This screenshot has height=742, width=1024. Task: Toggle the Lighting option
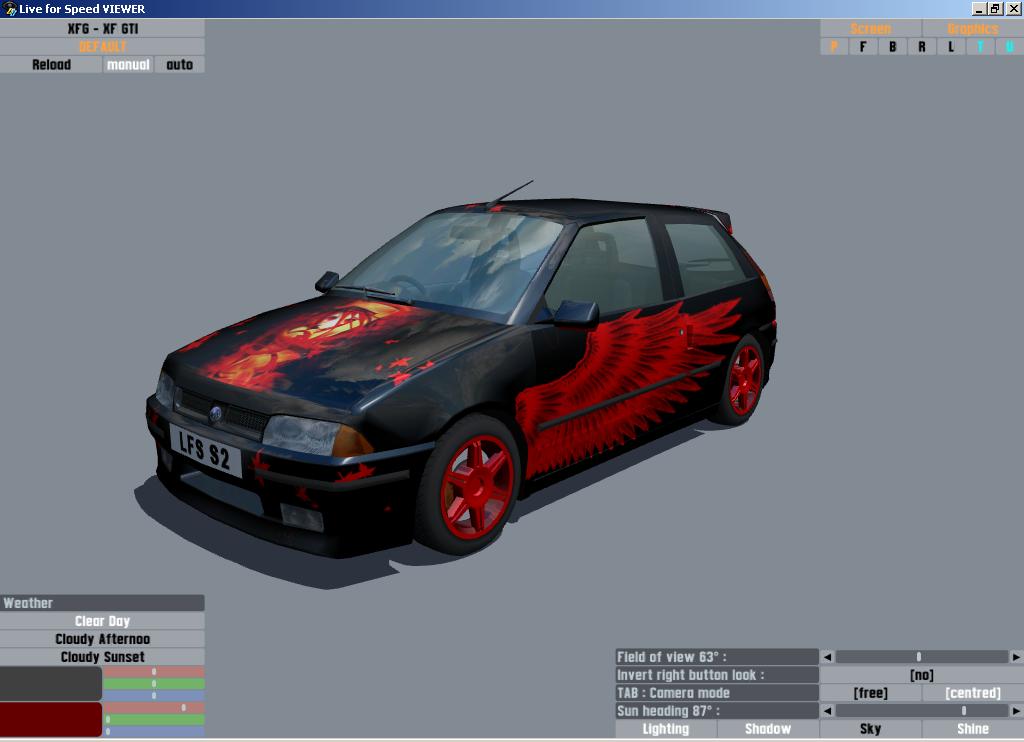click(x=666, y=729)
